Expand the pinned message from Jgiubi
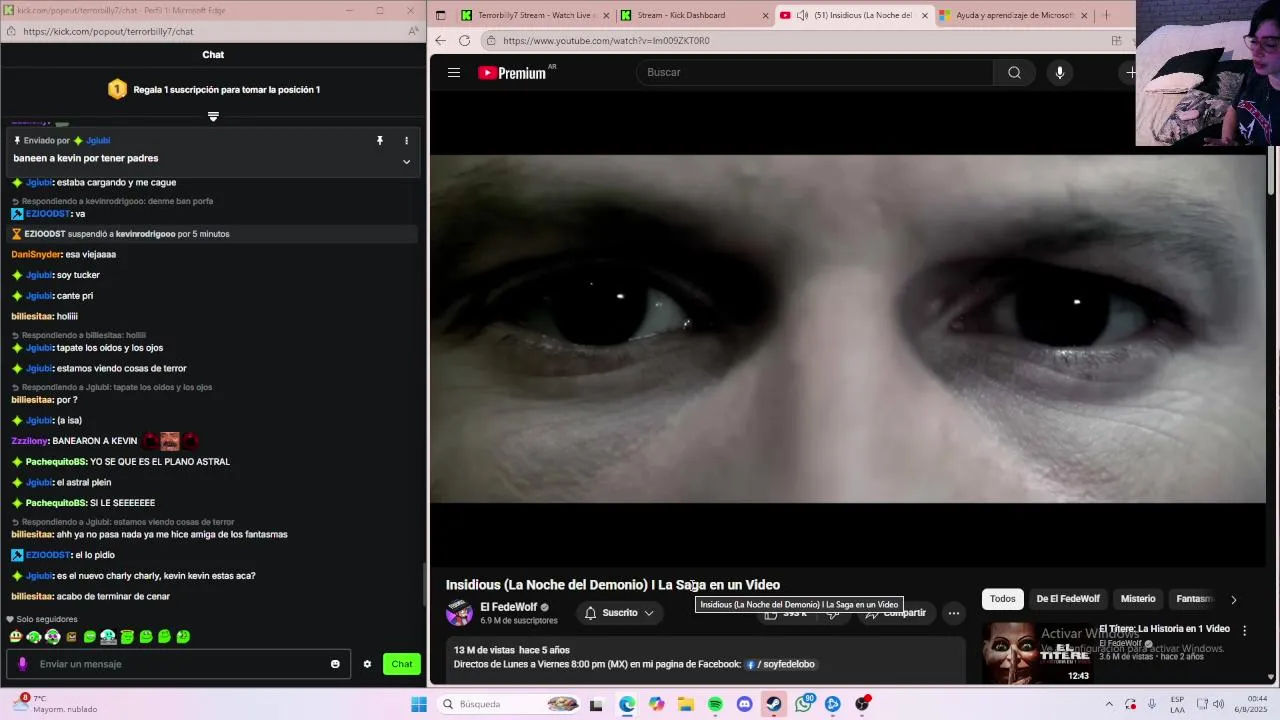Viewport: 1280px width, 720px height. [x=406, y=161]
